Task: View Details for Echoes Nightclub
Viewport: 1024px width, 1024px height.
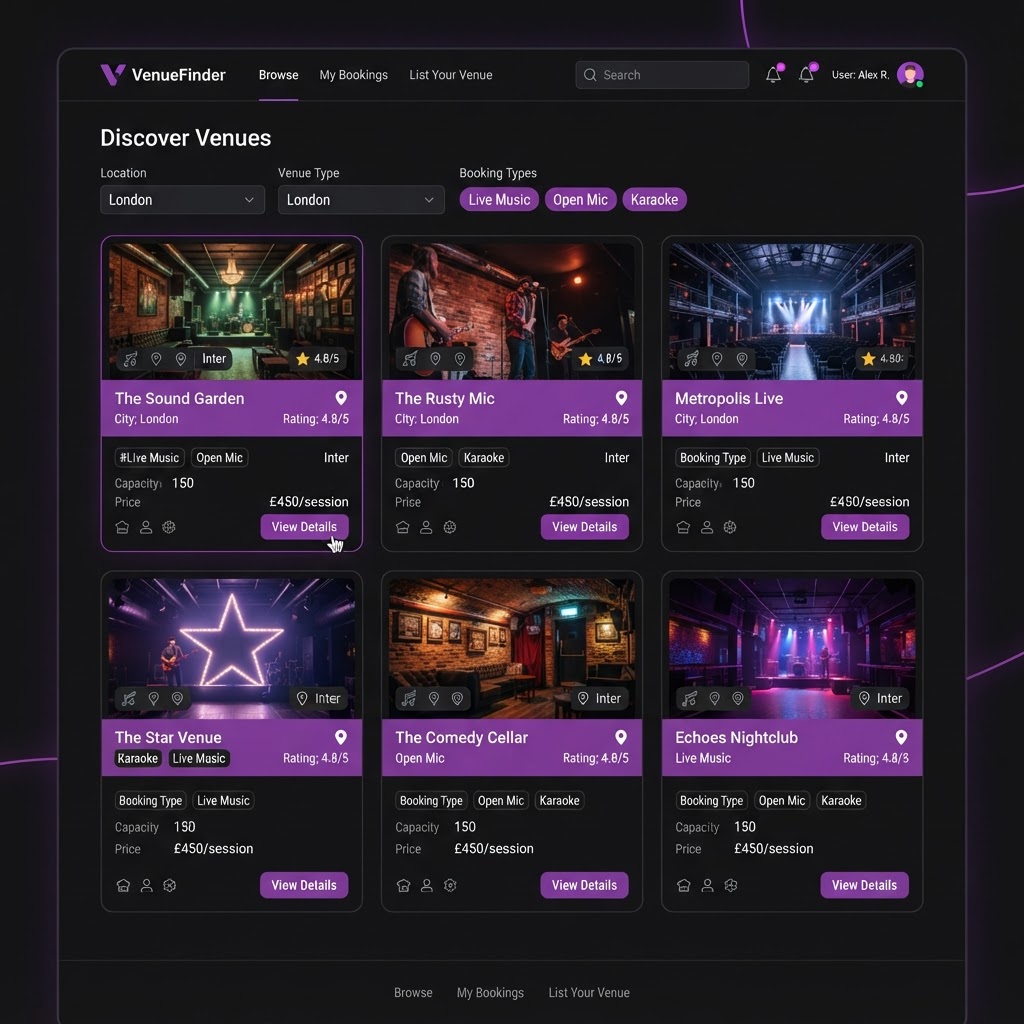Action: point(864,886)
